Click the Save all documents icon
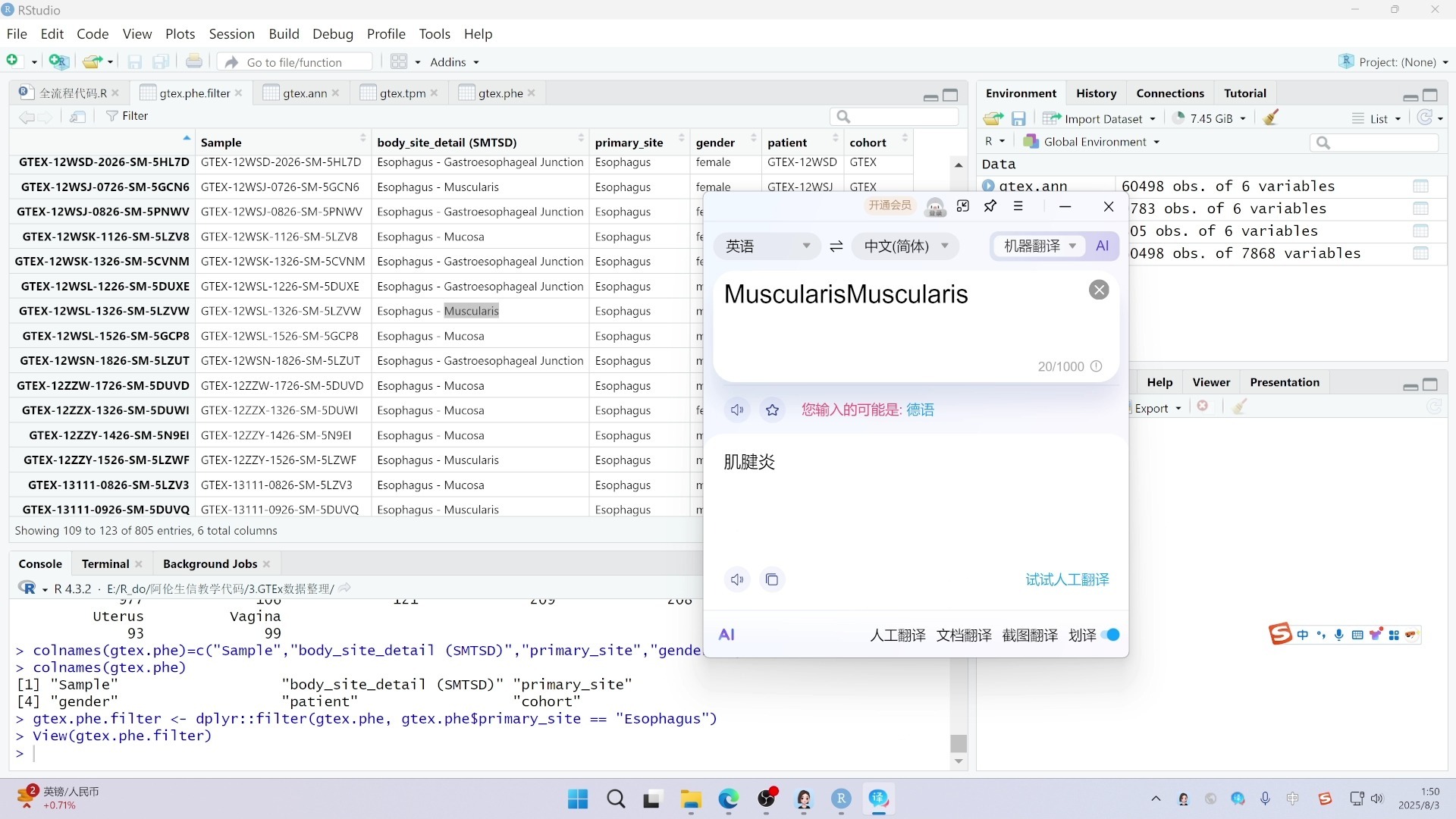Image resolution: width=1456 pixels, height=819 pixels. pos(161,62)
